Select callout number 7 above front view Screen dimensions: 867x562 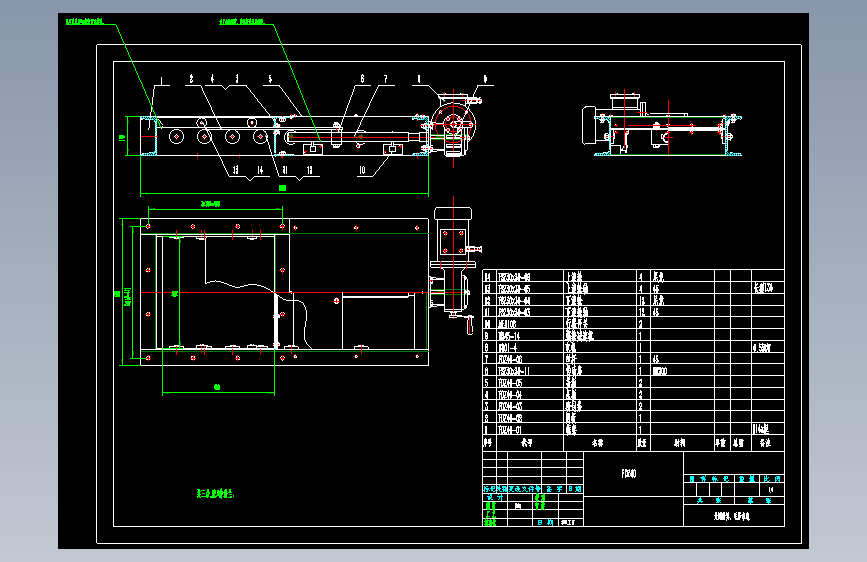(x=385, y=79)
